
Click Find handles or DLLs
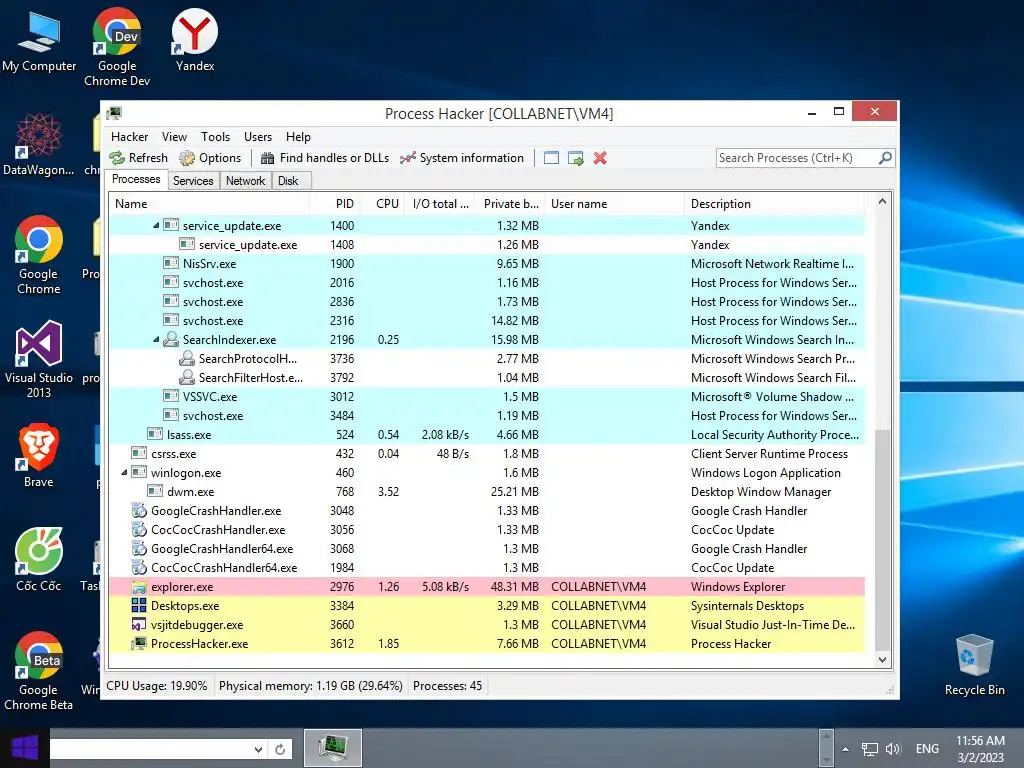pos(325,158)
